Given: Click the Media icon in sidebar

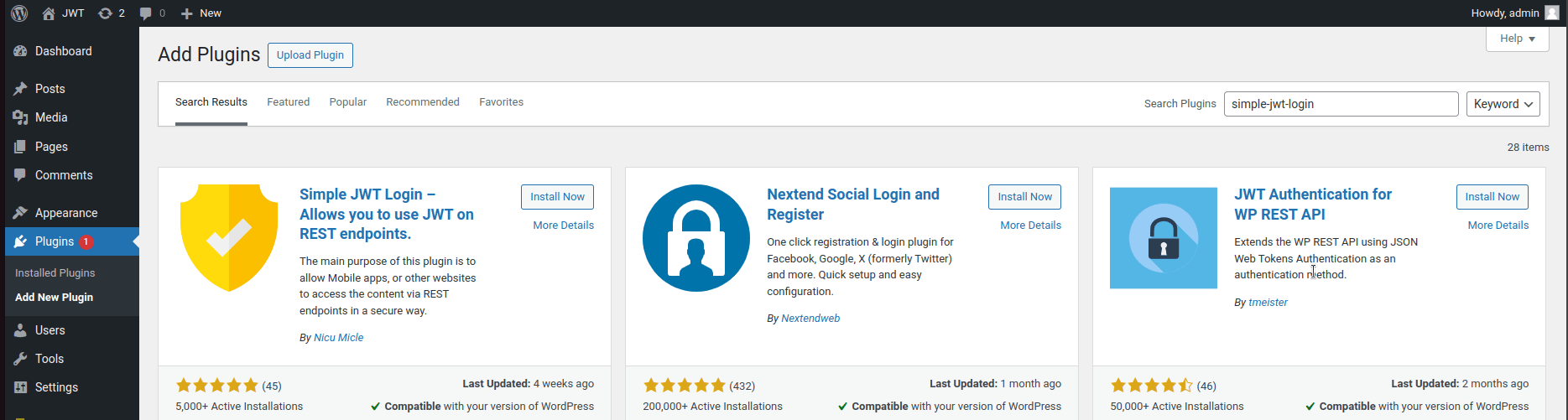Looking at the screenshot, I should (x=20, y=117).
